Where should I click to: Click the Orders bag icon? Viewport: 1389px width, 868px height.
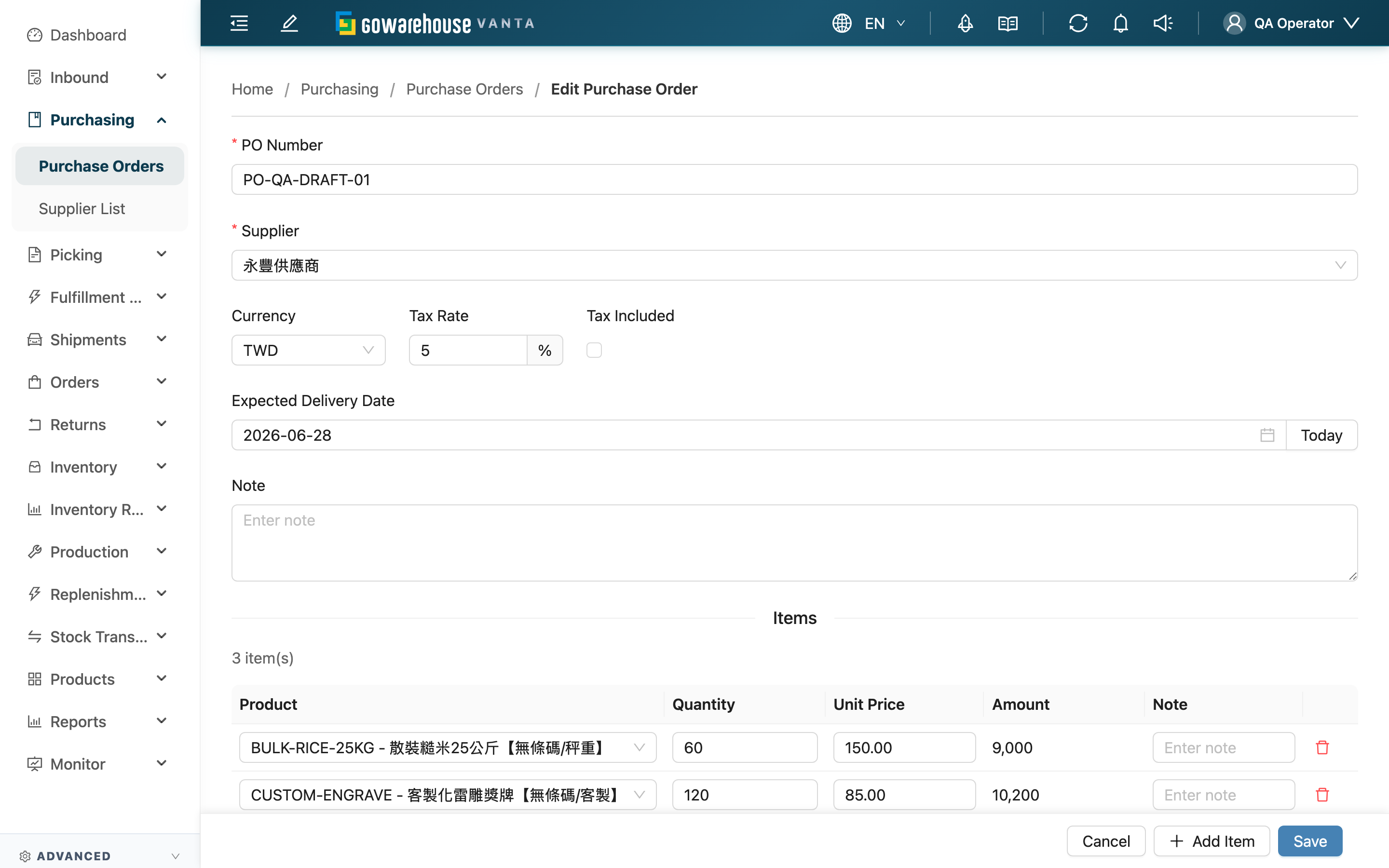click(34, 382)
